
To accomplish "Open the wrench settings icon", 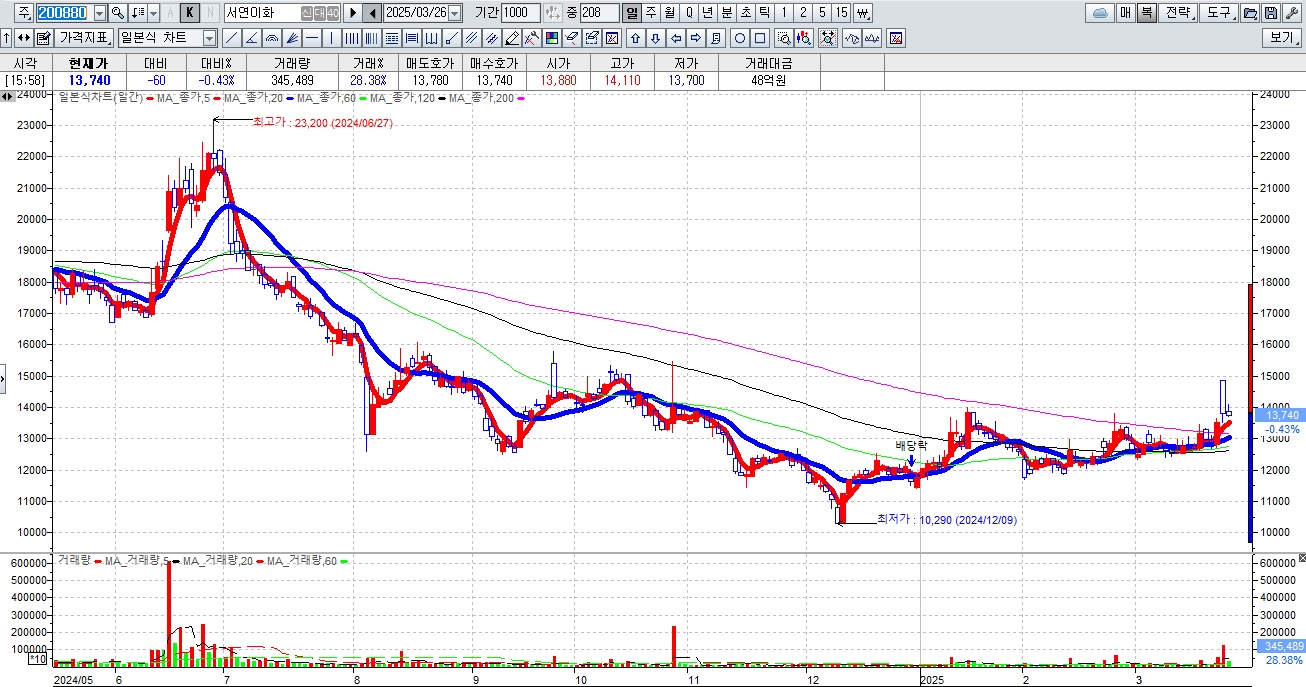I will tap(1291, 13).
